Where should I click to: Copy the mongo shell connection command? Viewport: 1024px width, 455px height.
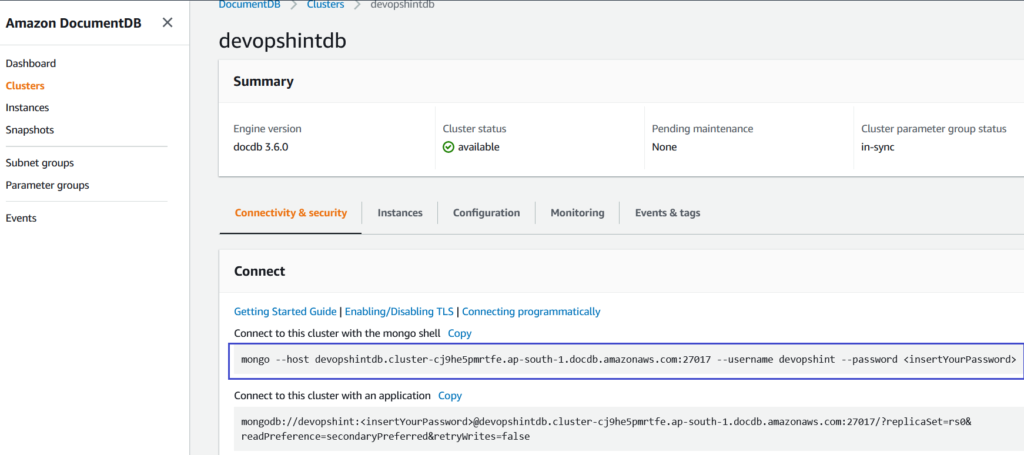click(x=459, y=334)
